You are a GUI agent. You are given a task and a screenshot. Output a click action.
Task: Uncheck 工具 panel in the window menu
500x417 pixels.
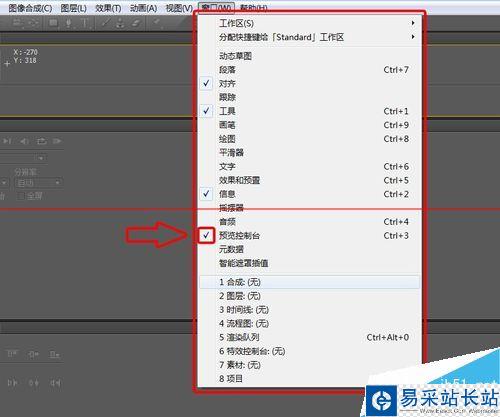coord(207,111)
